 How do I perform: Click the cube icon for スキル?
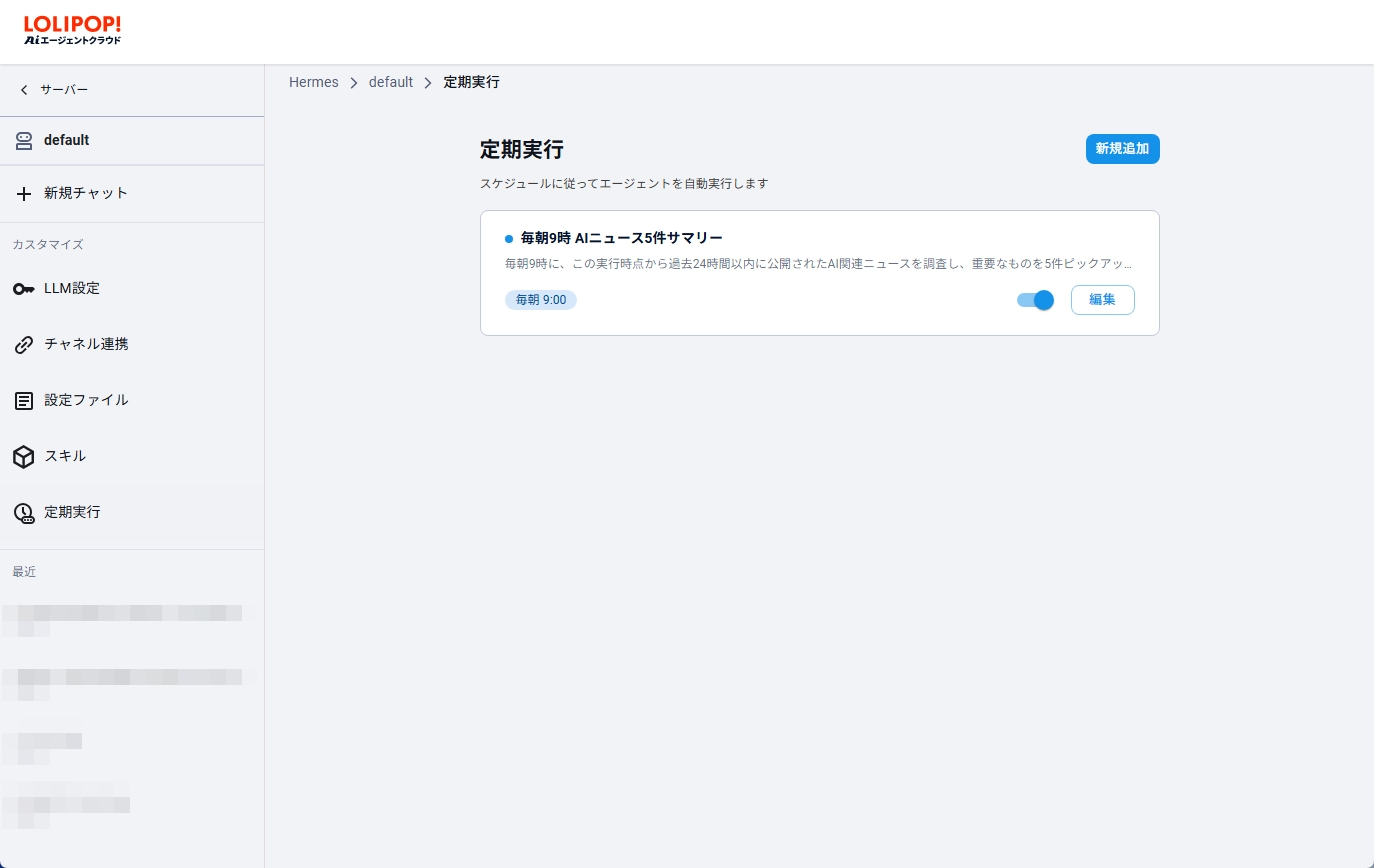pos(24,457)
